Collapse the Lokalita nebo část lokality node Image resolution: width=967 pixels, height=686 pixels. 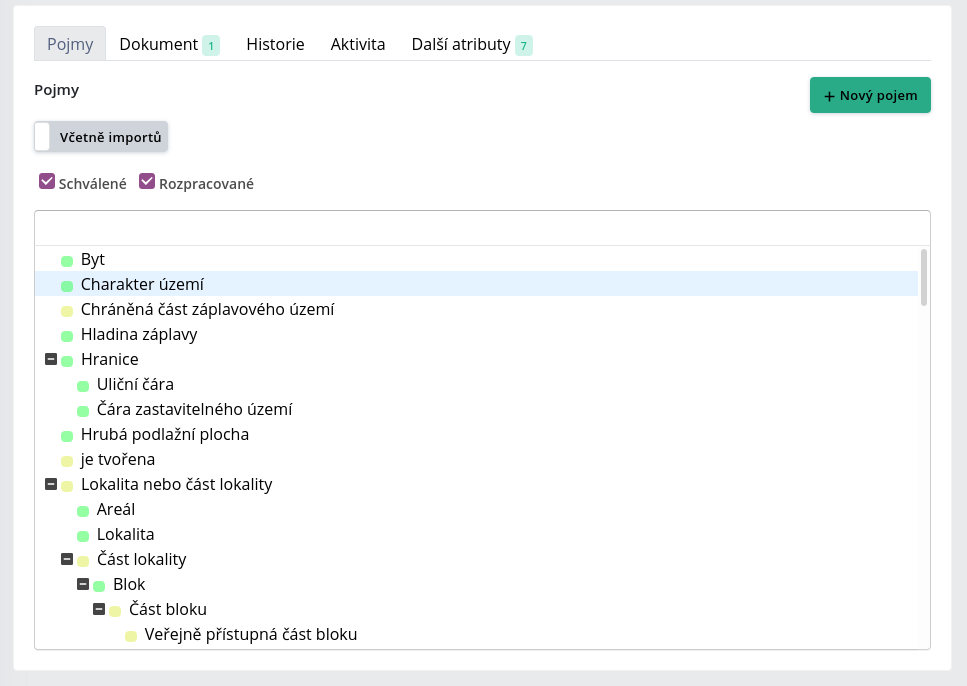point(51,484)
